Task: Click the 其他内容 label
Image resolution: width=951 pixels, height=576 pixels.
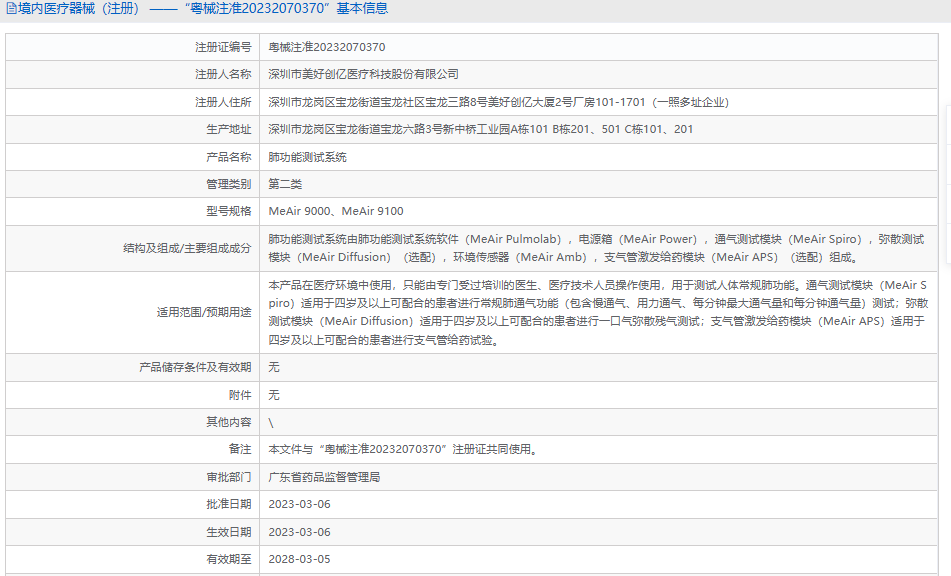Action: coord(228,422)
